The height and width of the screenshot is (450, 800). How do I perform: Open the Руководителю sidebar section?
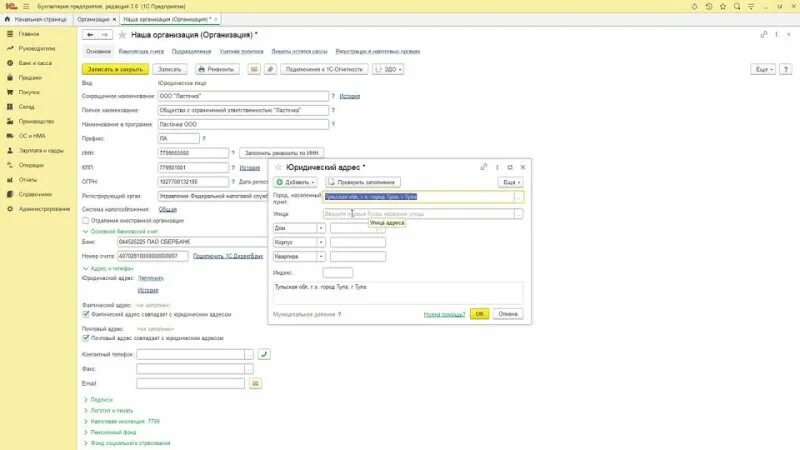pos(36,48)
